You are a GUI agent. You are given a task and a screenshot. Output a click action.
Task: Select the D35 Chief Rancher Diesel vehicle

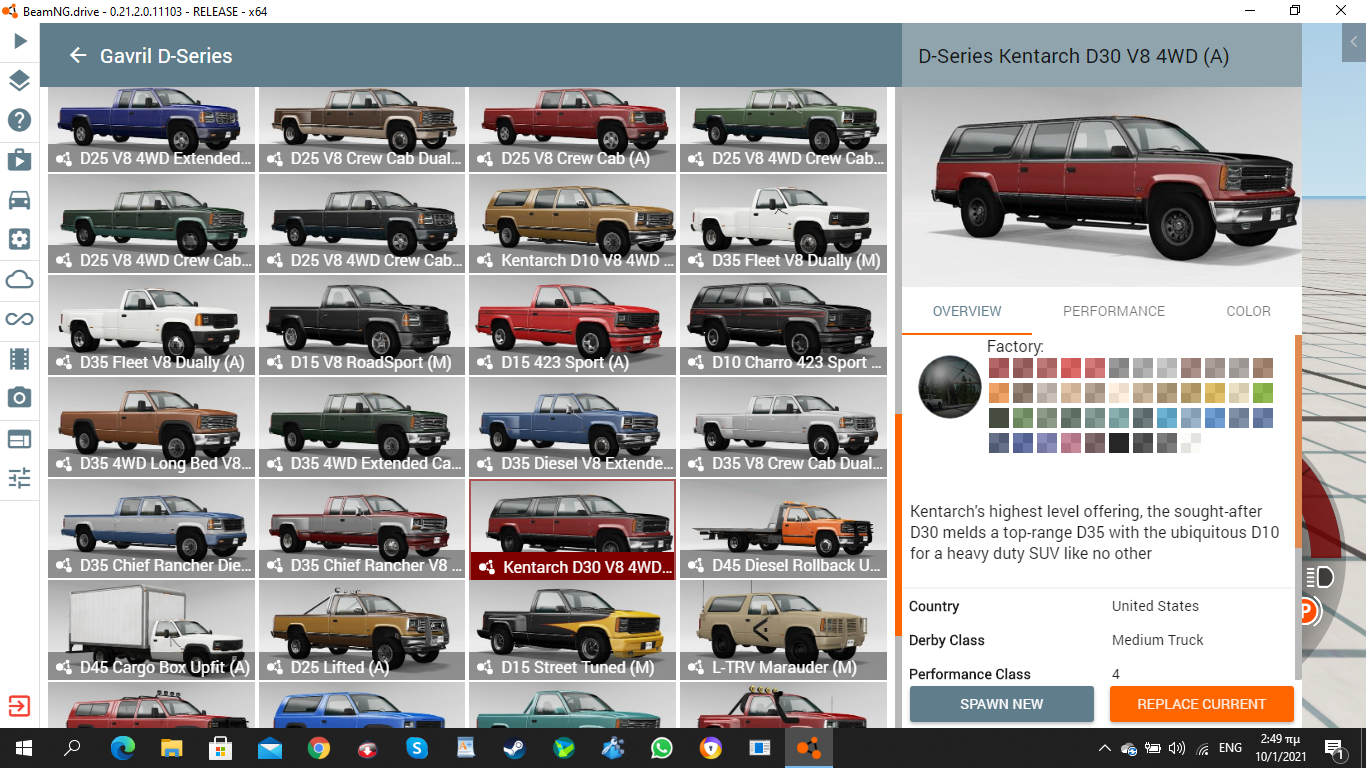pyautogui.click(x=151, y=529)
